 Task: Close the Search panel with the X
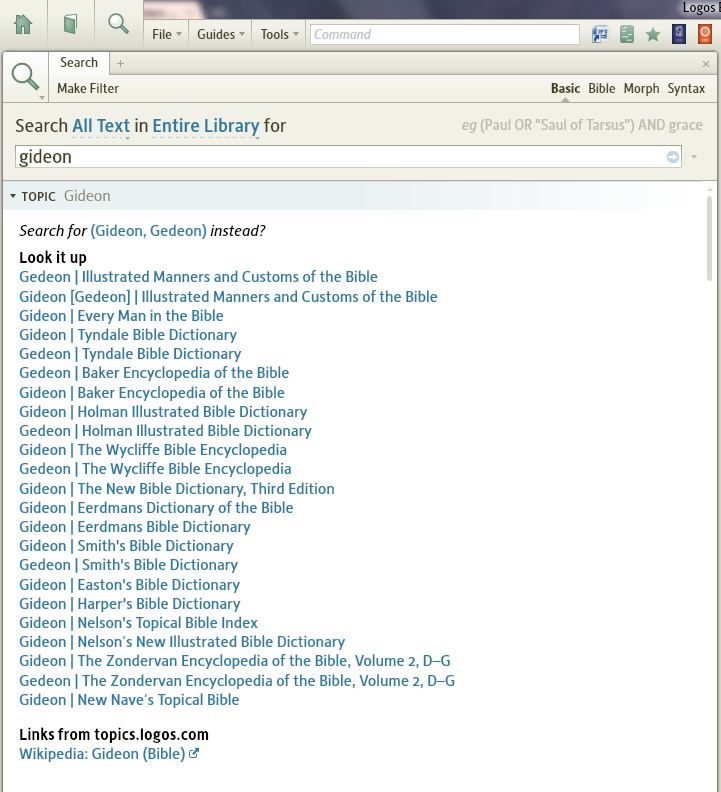(x=706, y=64)
